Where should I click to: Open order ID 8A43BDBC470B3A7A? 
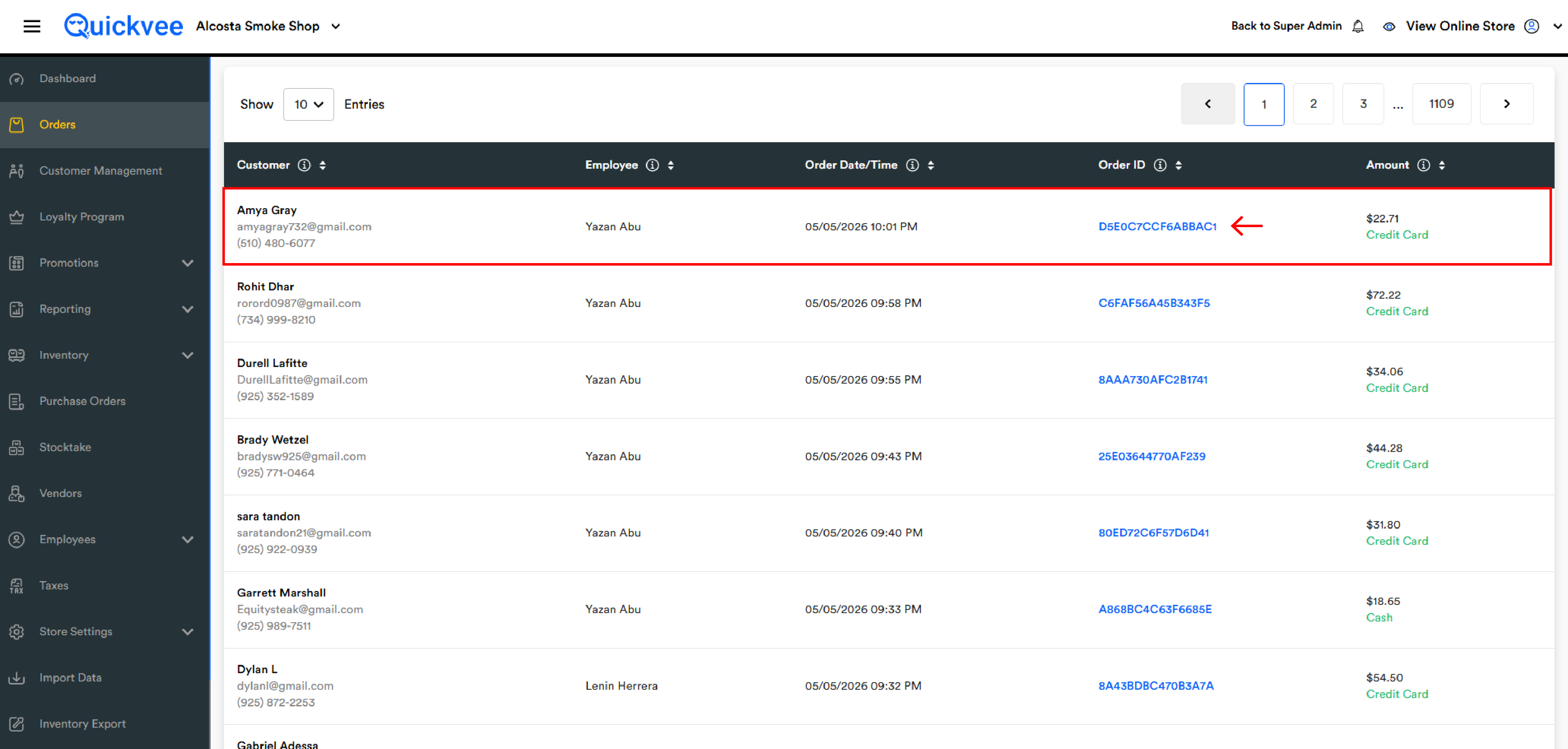click(x=1155, y=686)
